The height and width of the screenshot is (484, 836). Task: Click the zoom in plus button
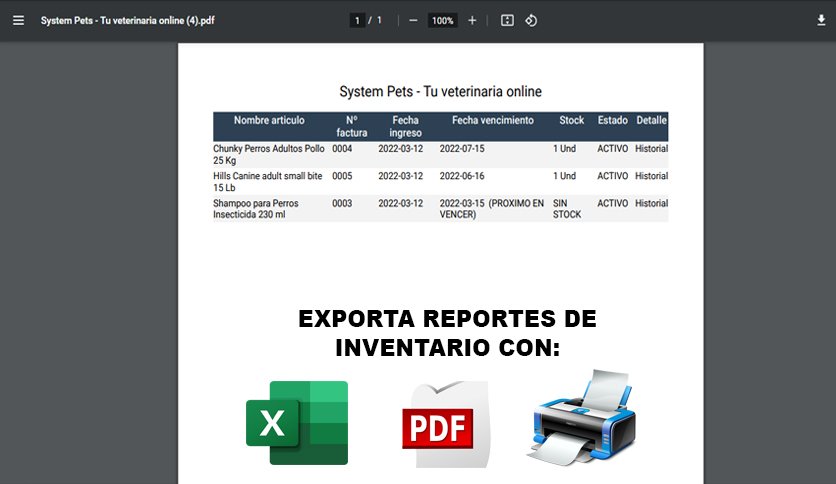coord(472,20)
